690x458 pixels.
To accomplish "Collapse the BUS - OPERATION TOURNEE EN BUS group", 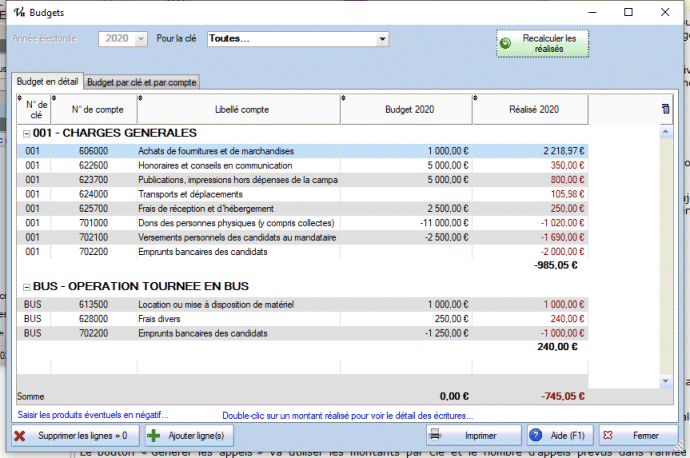I will 25,286.
